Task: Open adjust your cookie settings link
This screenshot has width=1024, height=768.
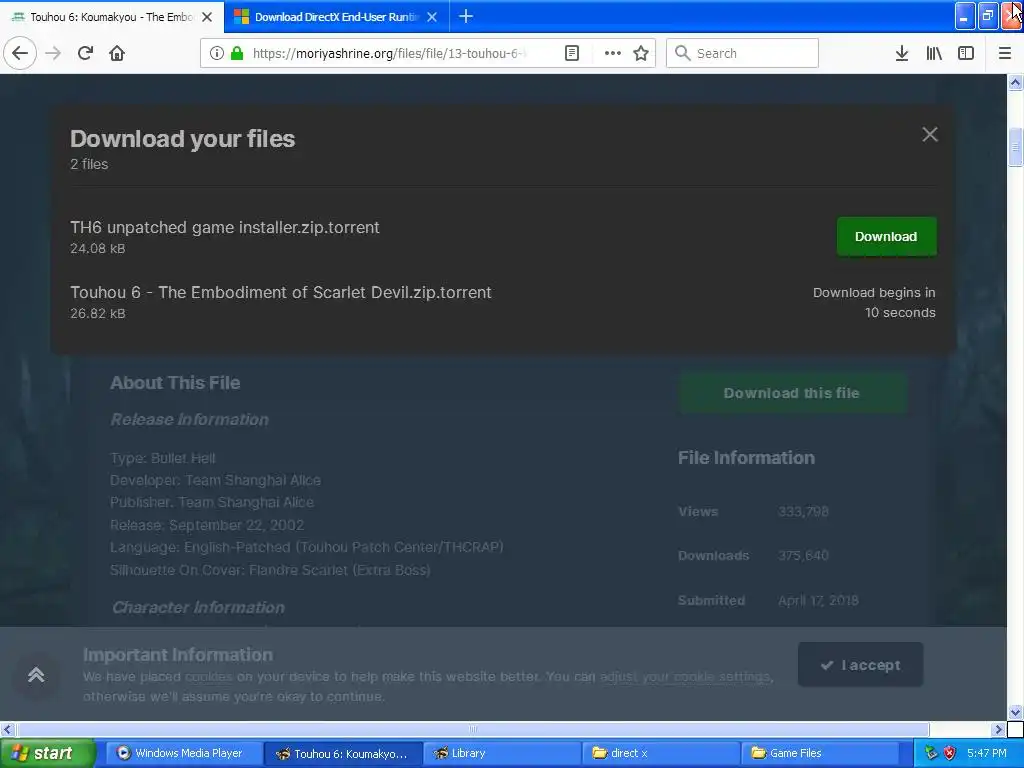Action: 685,677
